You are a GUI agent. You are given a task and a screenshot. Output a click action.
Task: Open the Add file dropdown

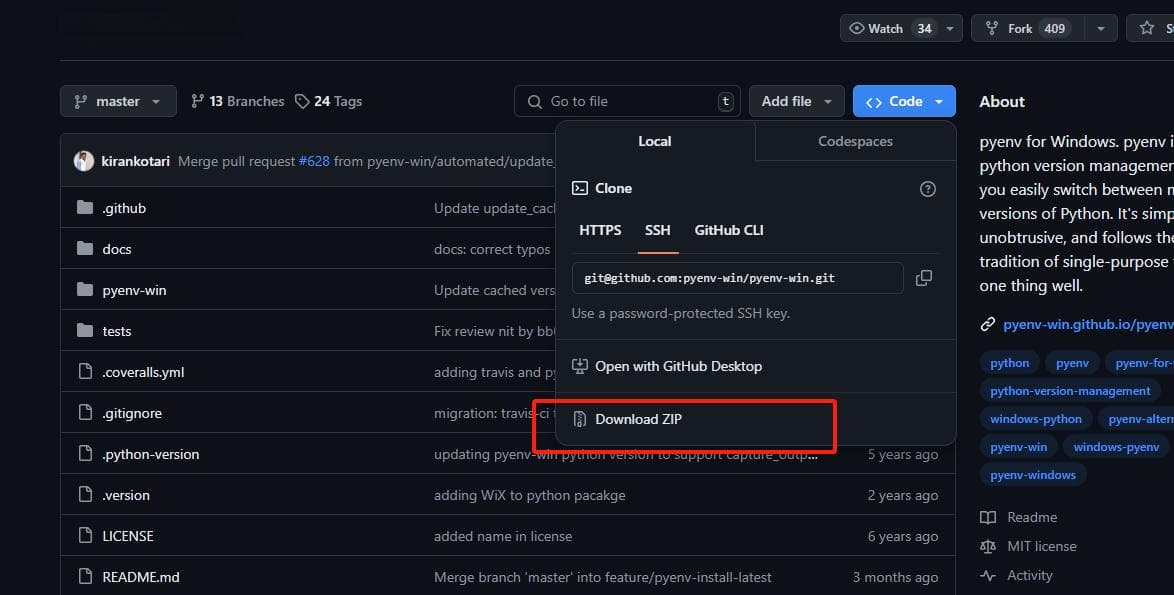pos(797,101)
